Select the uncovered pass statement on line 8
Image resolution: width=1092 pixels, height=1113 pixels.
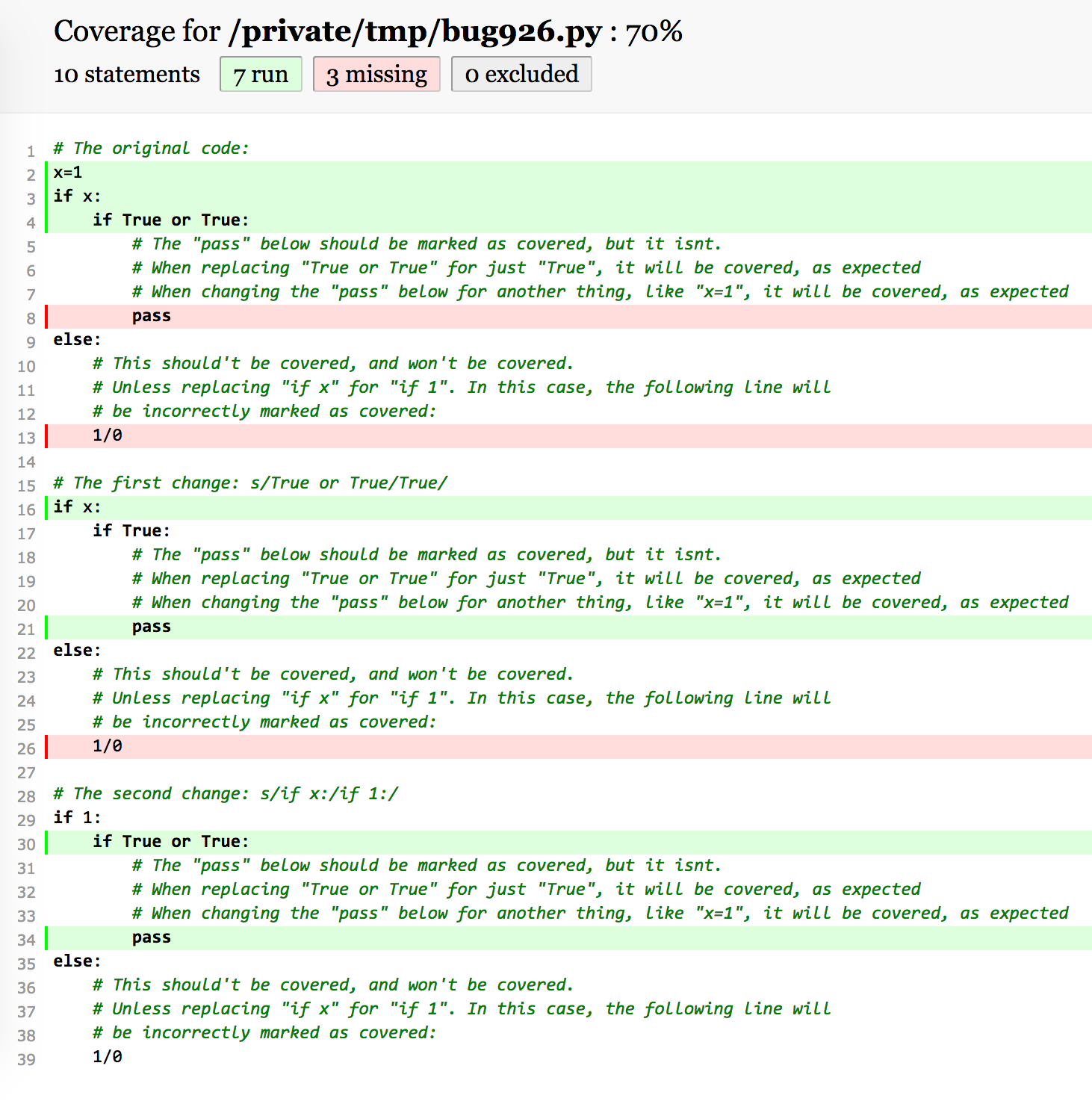(x=151, y=316)
